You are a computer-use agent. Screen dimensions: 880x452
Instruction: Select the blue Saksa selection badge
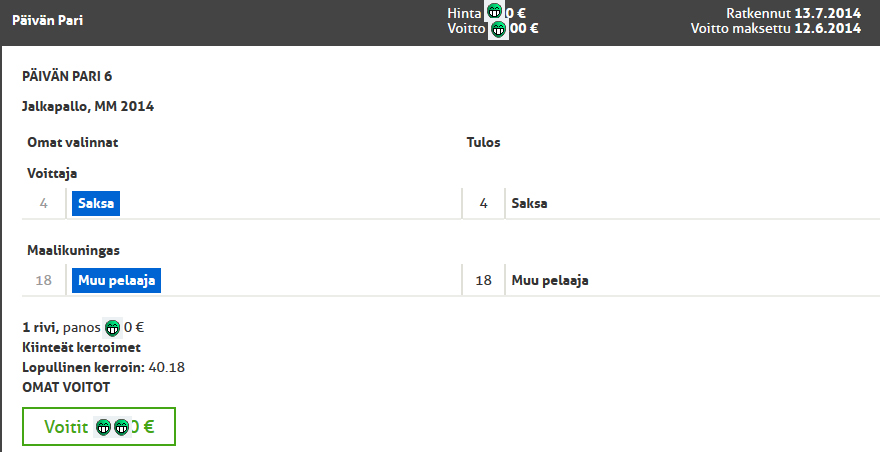[96, 203]
